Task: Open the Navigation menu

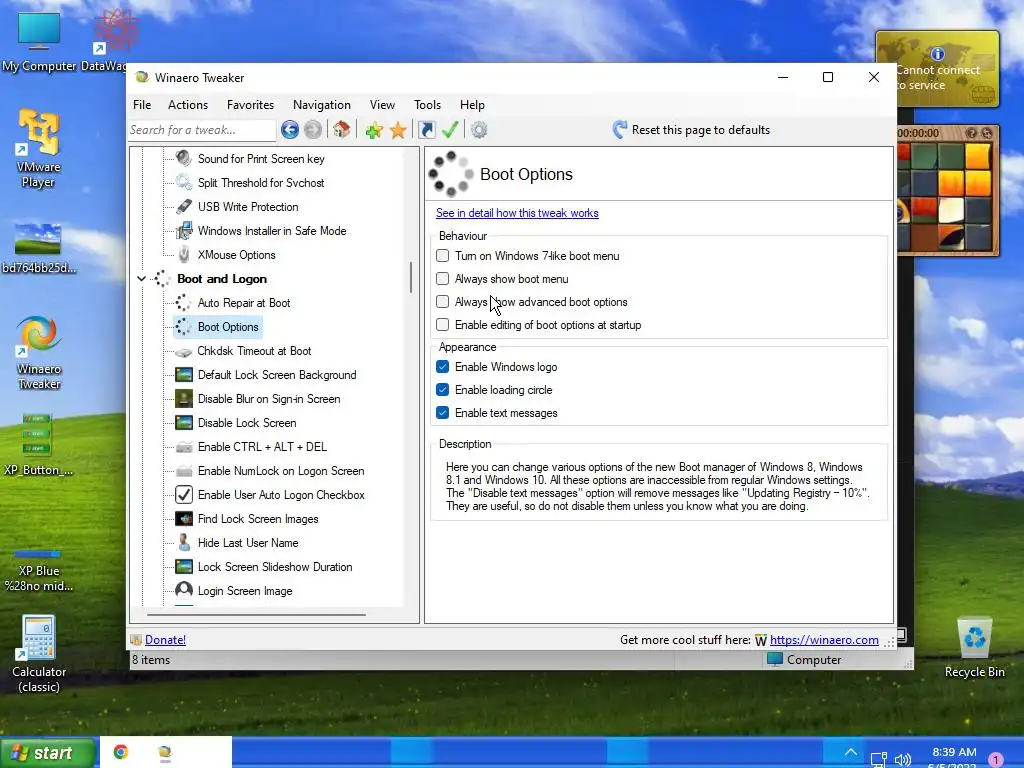Action: [x=322, y=105]
